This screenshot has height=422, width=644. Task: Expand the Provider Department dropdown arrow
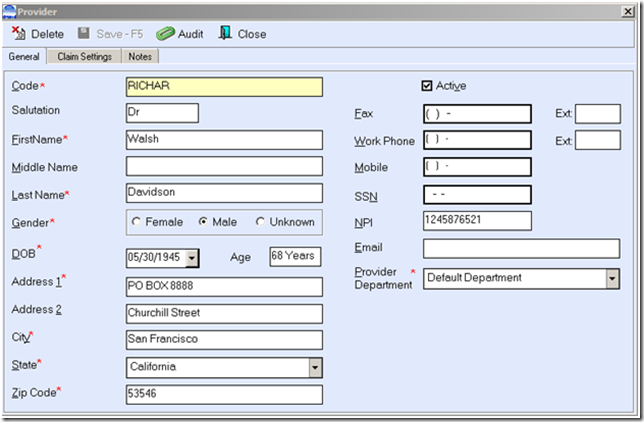coord(612,279)
